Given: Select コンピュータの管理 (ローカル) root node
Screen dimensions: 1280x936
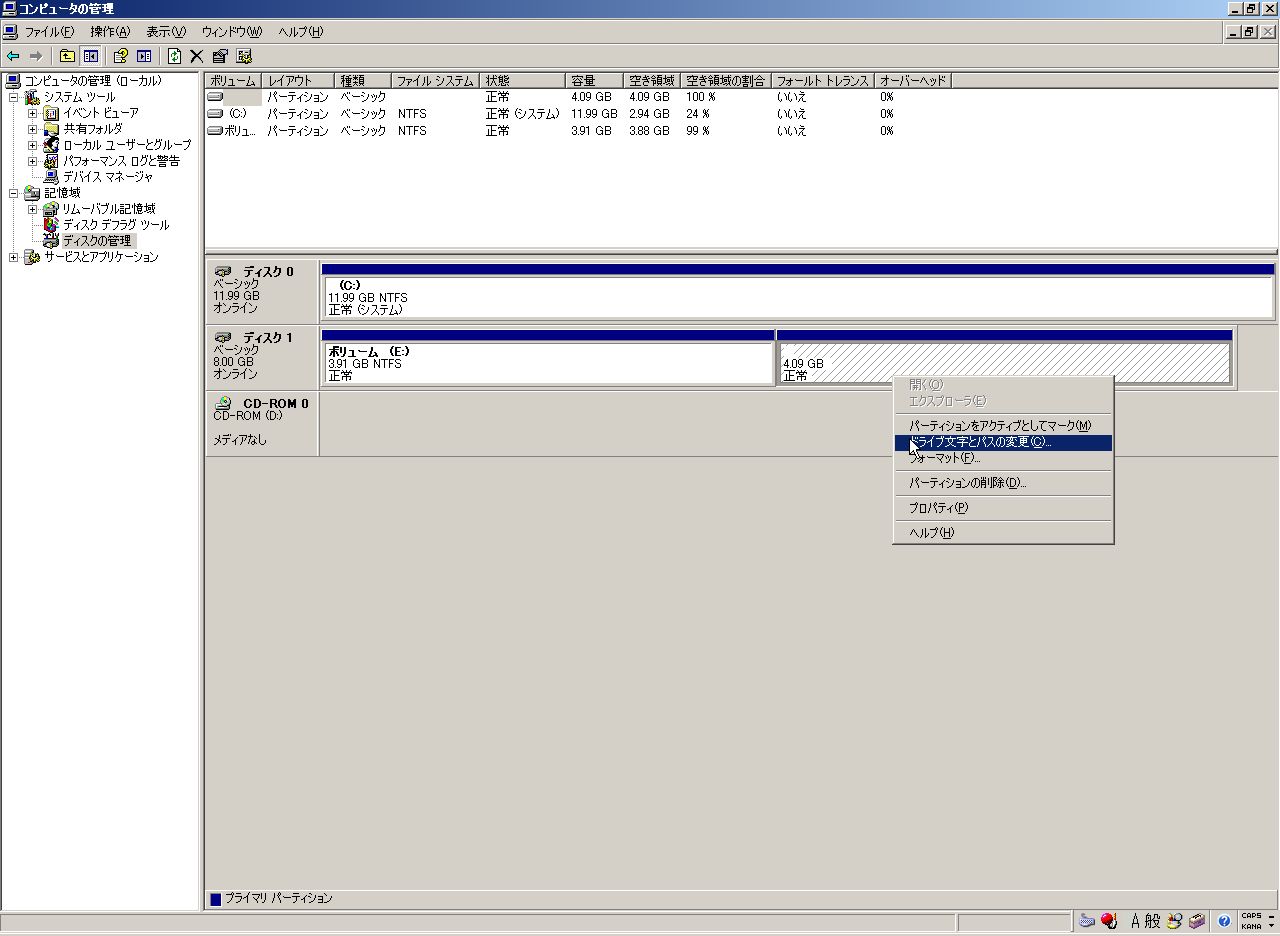Looking at the screenshot, I should [92, 81].
